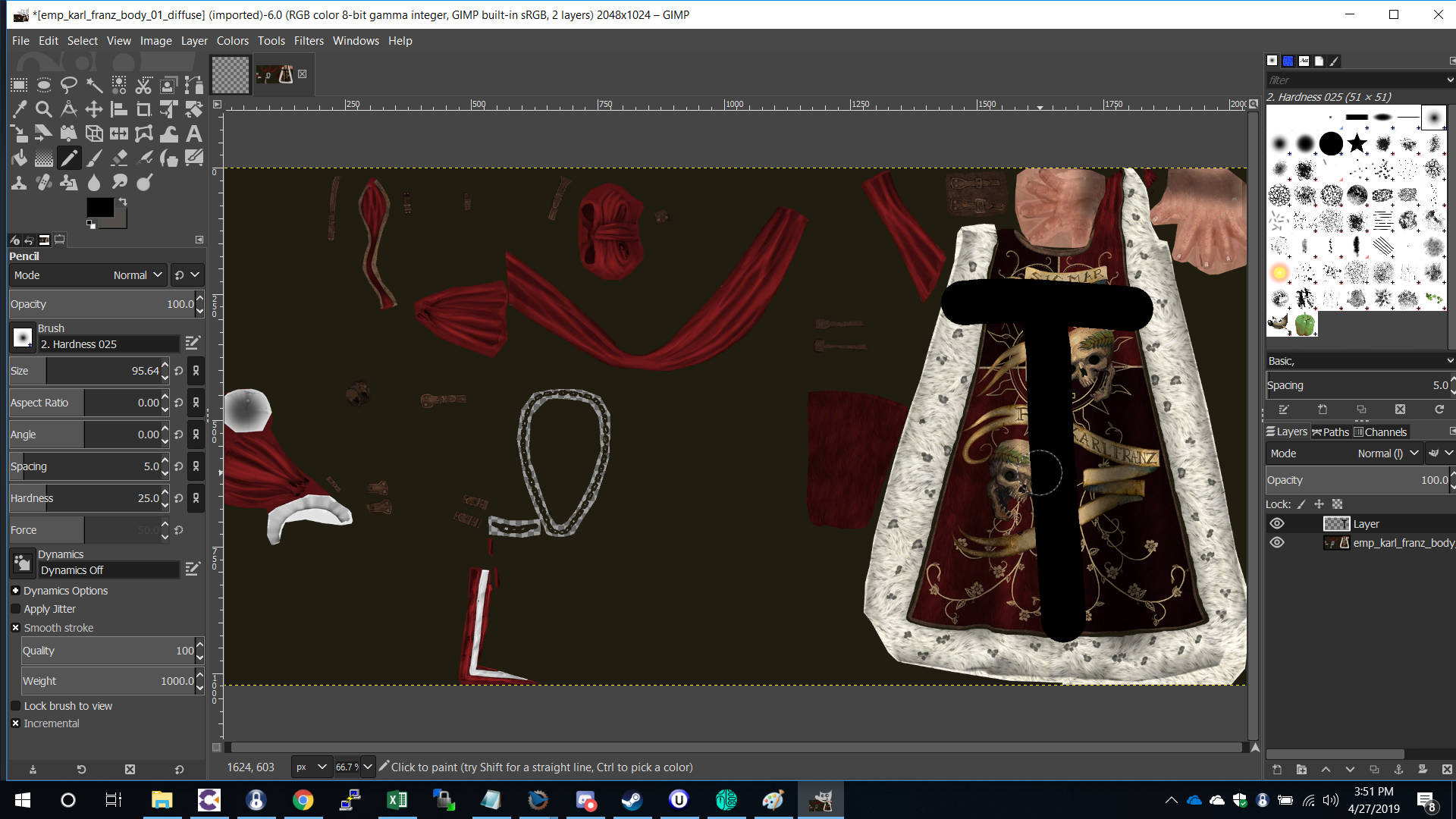Select the Clone stamp tool
This screenshot has height=819, width=1456.
coord(19,182)
